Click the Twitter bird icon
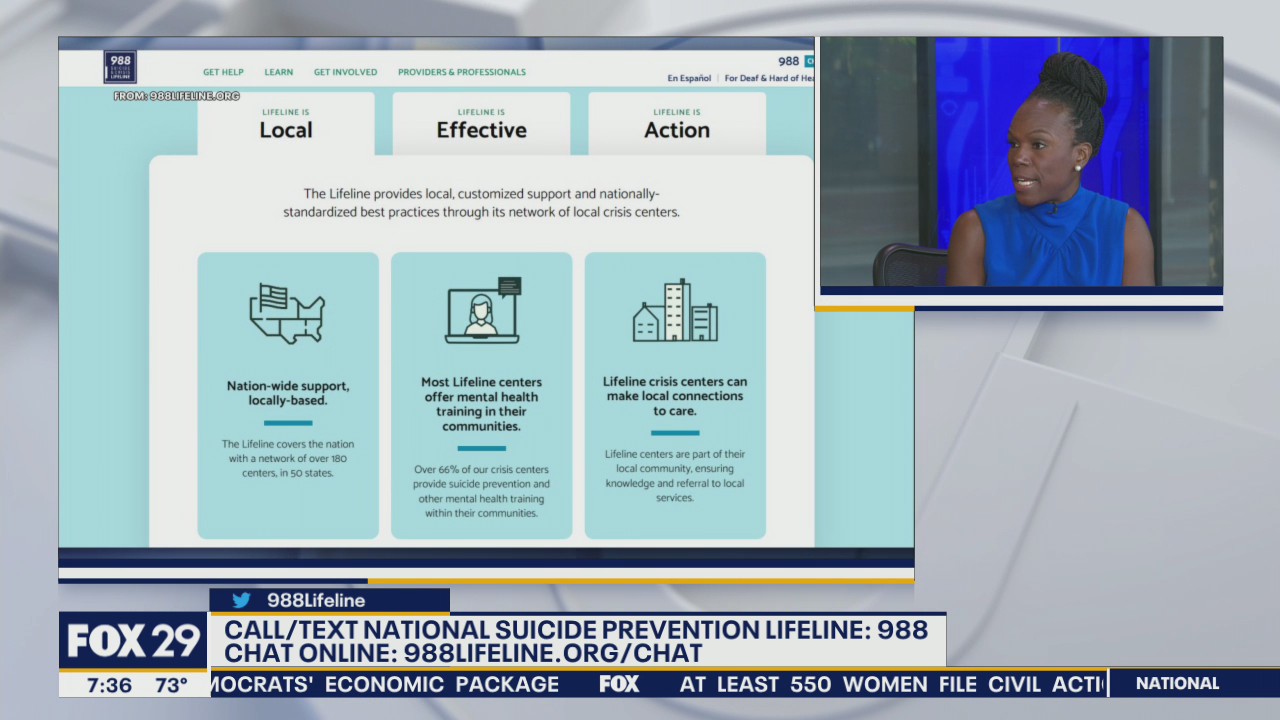 pos(241,600)
